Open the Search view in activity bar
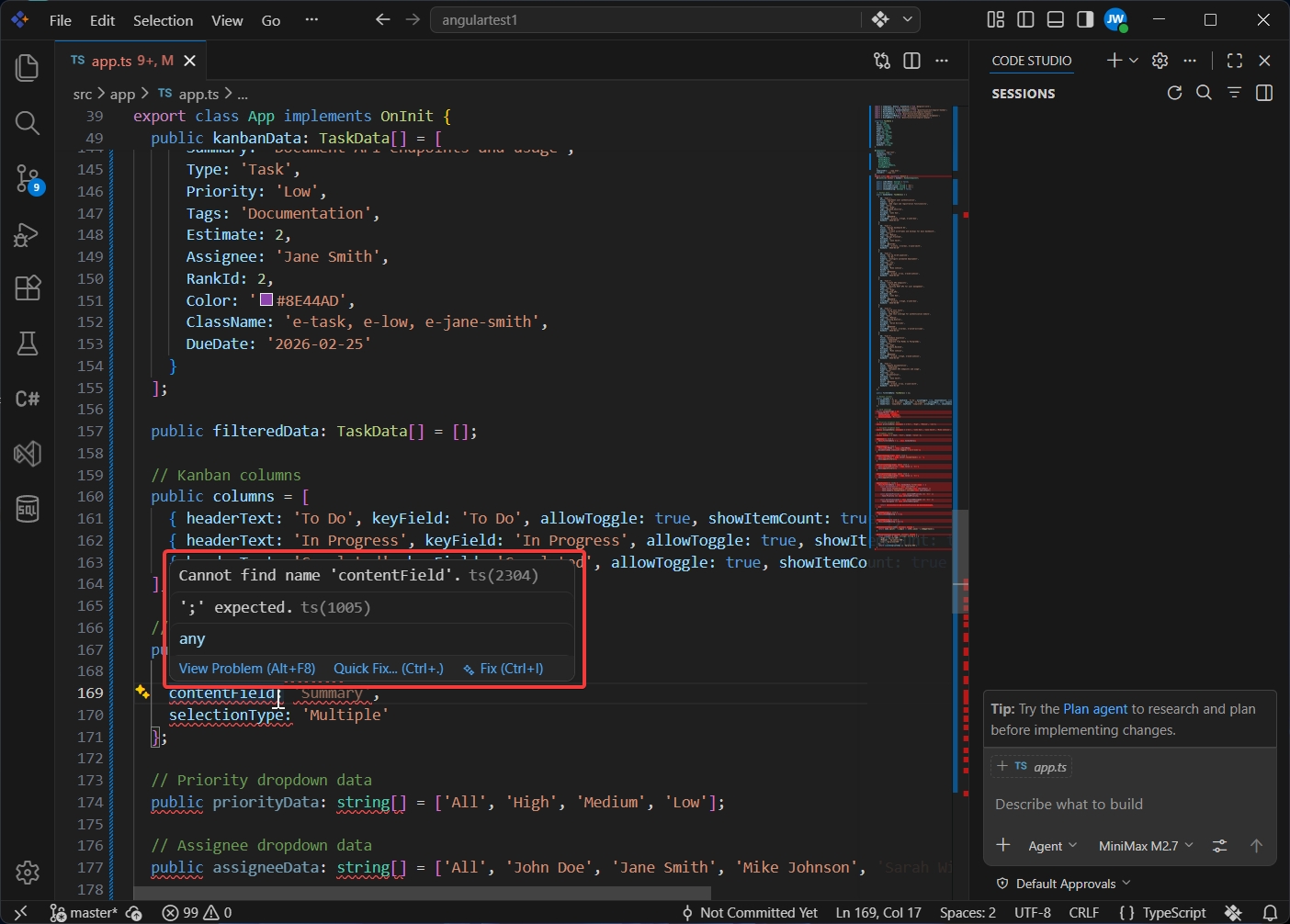 click(x=28, y=123)
